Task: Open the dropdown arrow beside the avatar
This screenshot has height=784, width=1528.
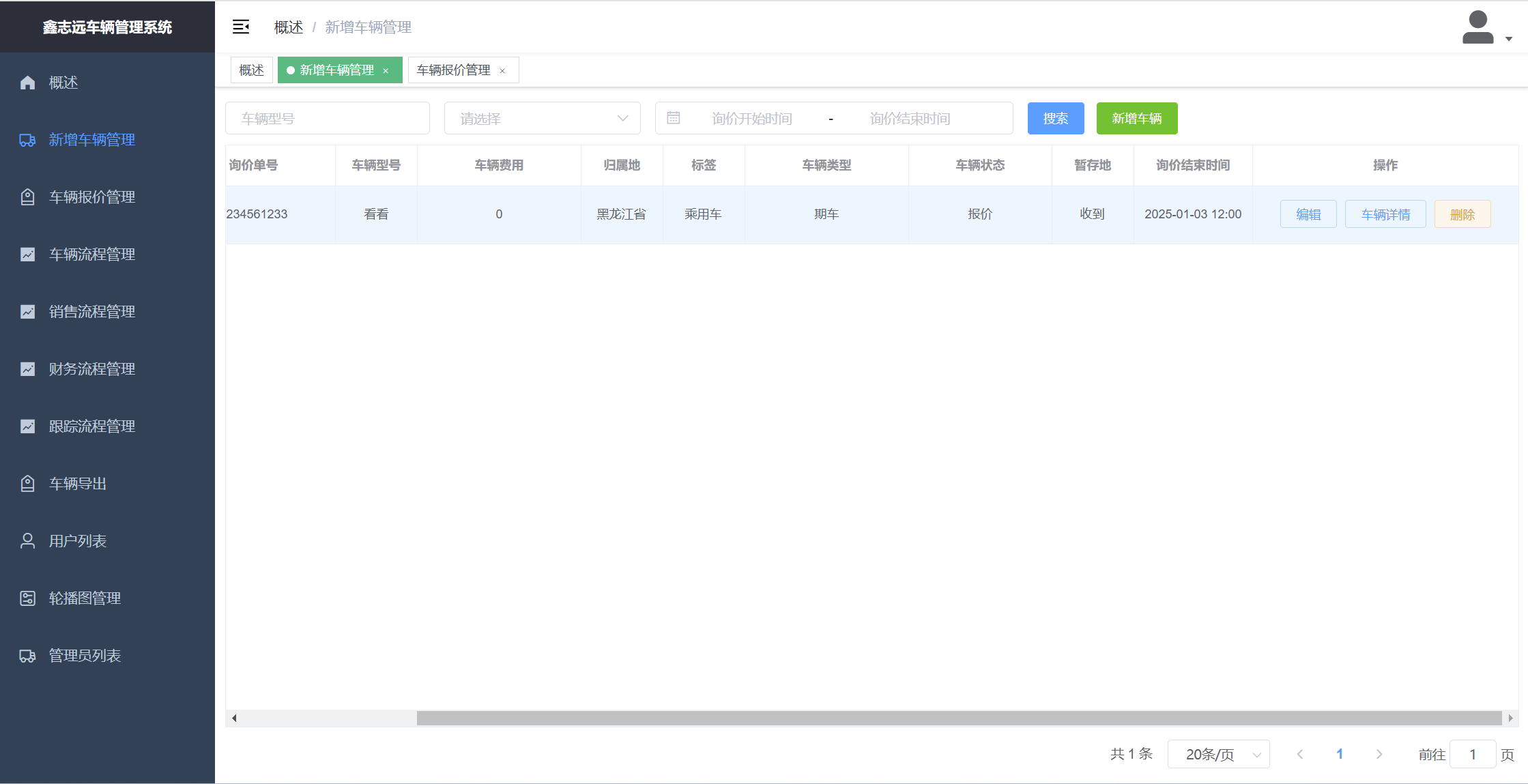Action: (1509, 39)
